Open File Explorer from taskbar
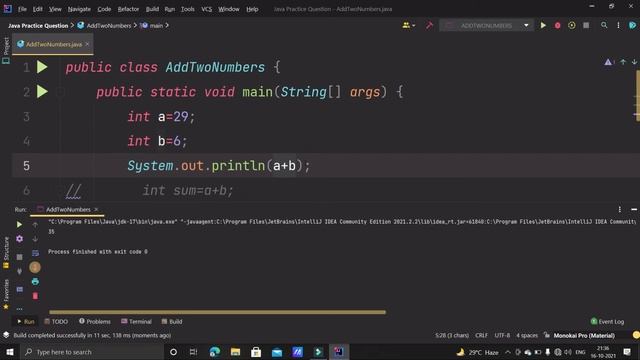Viewport: 640px width, 360px height. 235,352
